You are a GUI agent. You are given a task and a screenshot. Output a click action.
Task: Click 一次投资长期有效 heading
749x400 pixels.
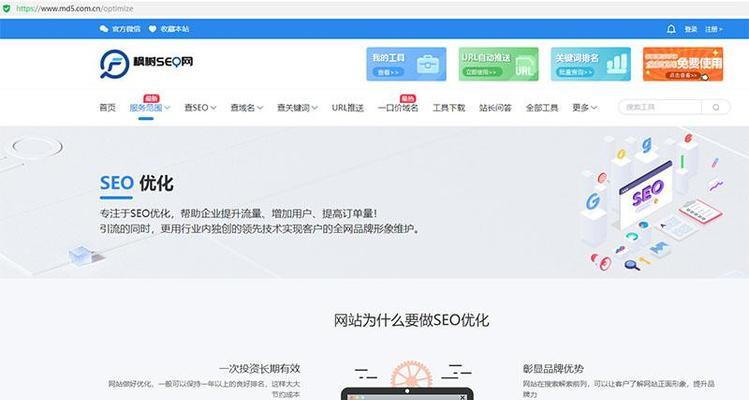260,368
